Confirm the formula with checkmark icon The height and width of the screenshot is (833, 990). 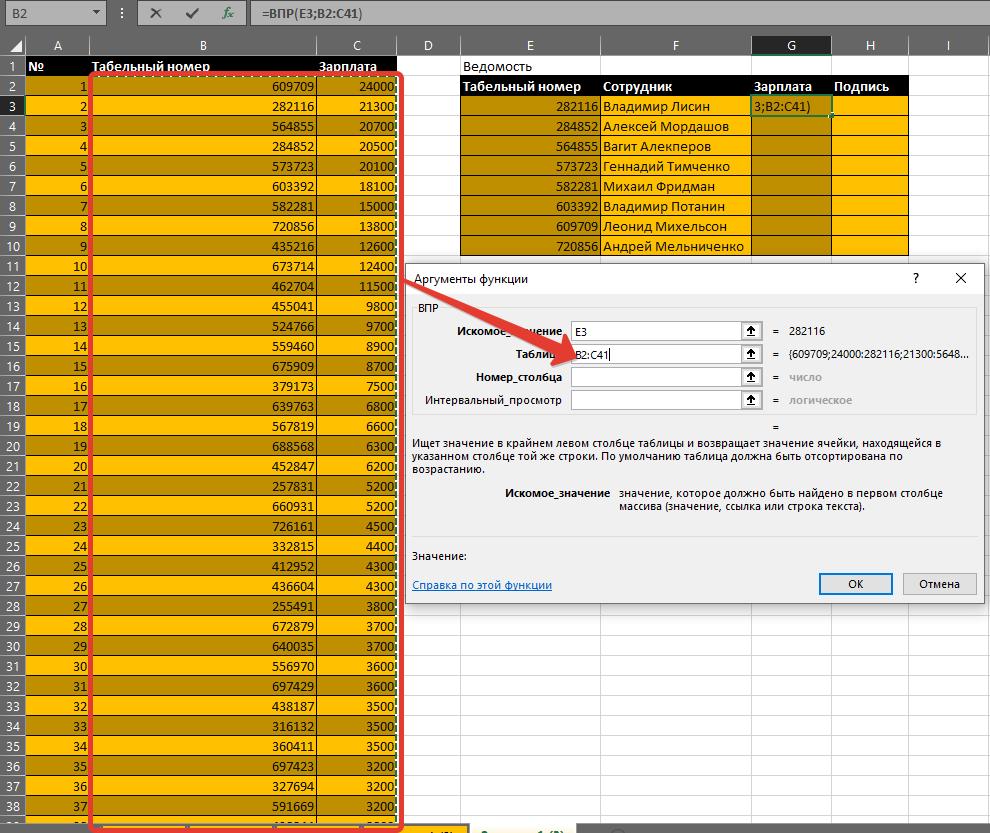pos(192,13)
